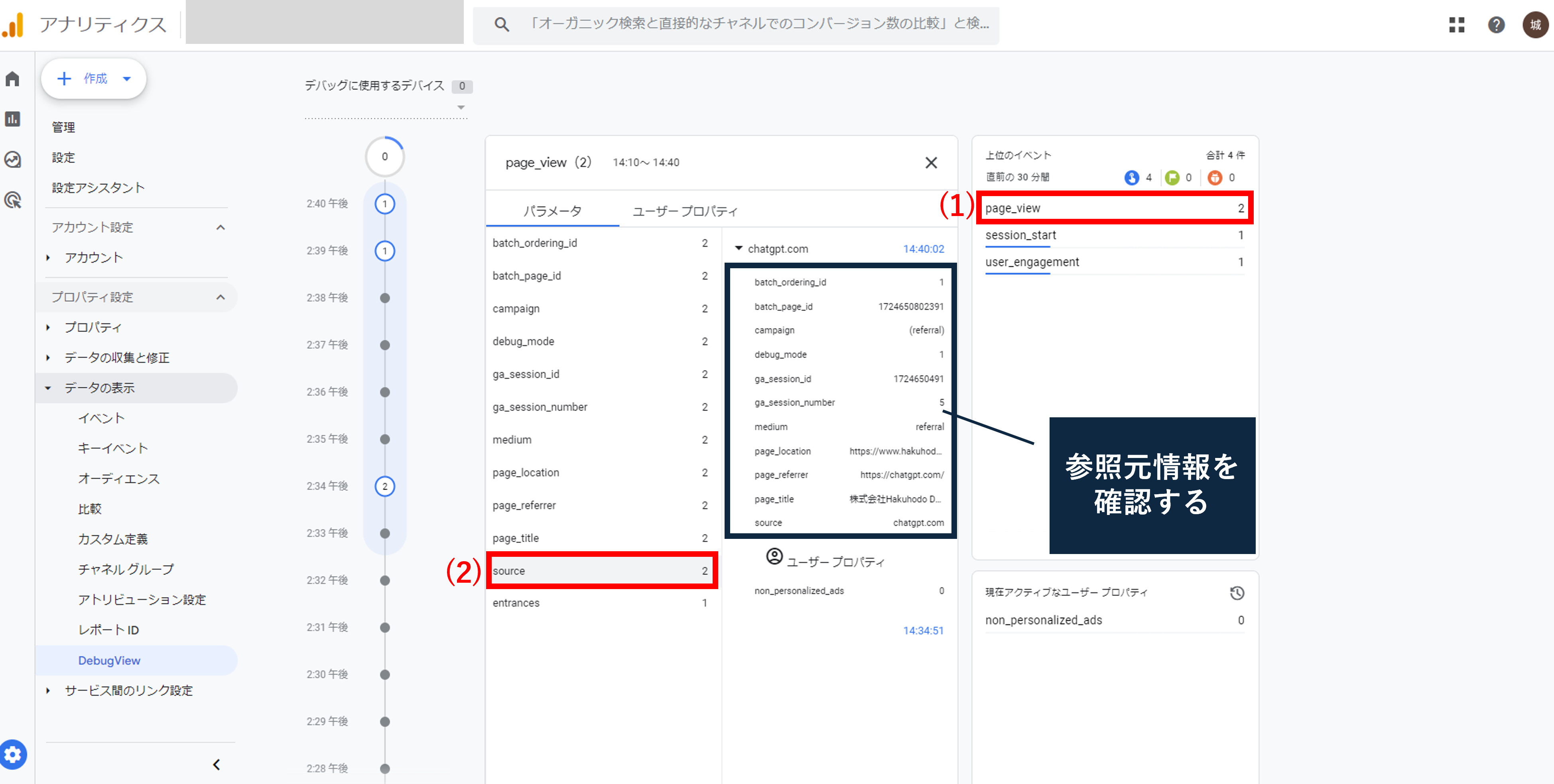
Task: Open the Google apps grid icon
Action: (x=1457, y=25)
